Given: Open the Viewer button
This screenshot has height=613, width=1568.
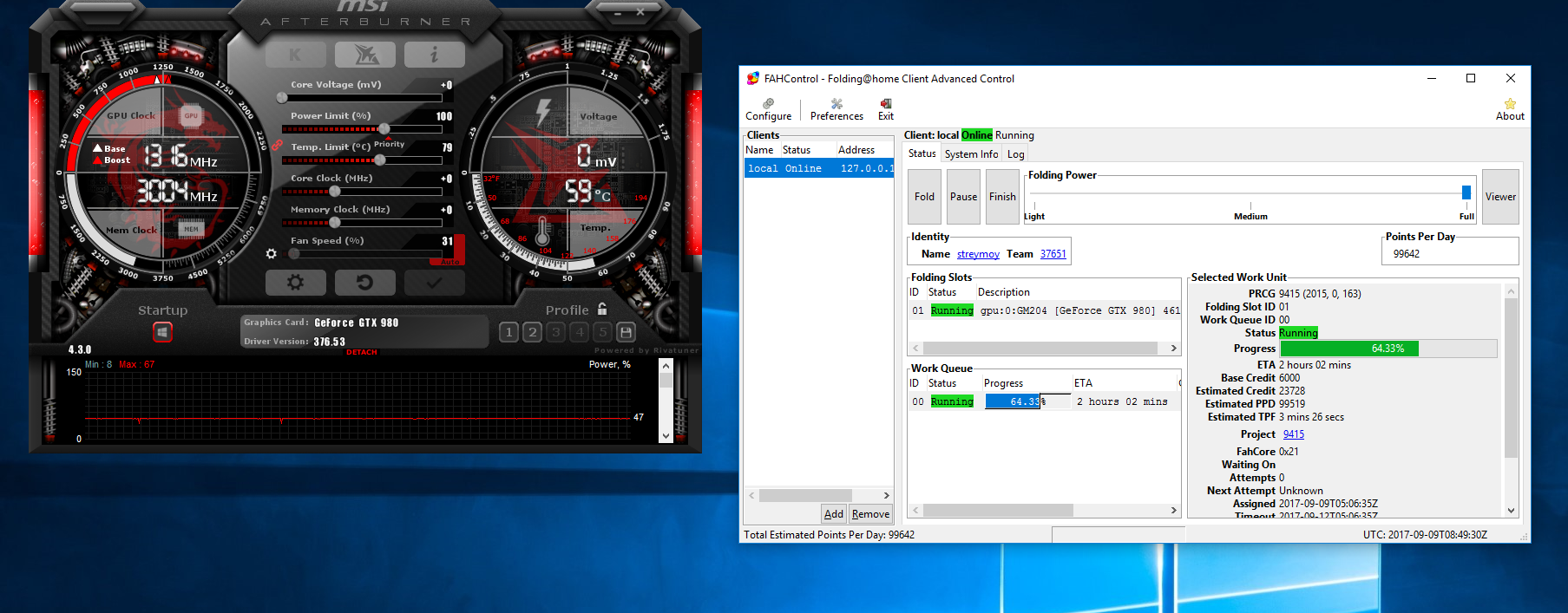Looking at the screenshot, I should click(1500, 197).
